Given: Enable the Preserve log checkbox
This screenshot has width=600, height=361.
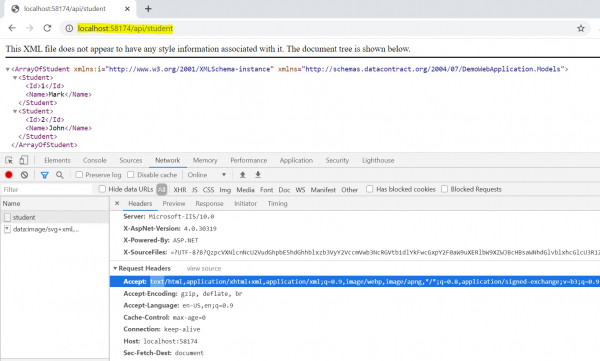Looking at the screenshot, I should tap(79, 175).
